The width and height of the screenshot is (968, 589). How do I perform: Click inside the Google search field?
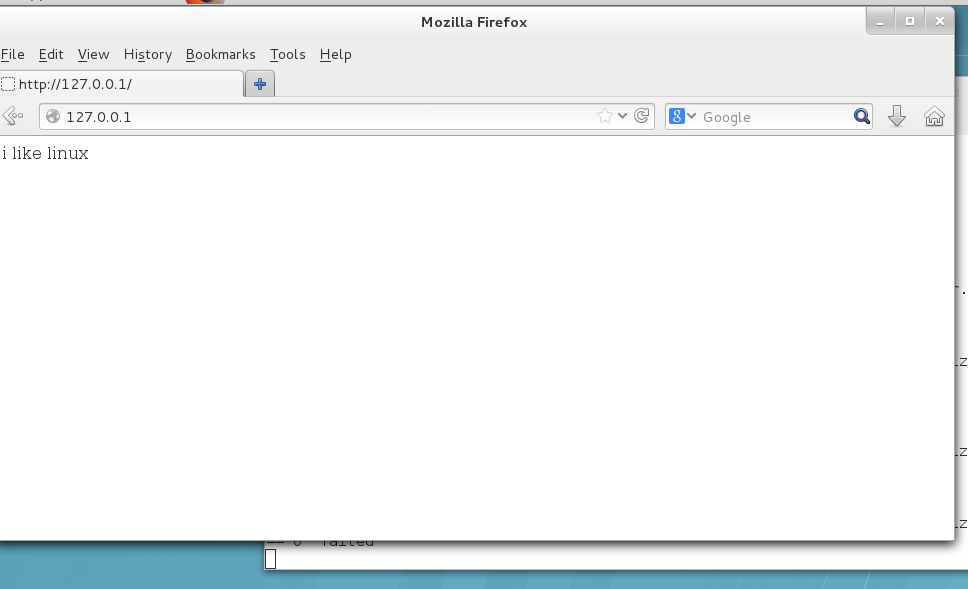[x=770, y=117]
